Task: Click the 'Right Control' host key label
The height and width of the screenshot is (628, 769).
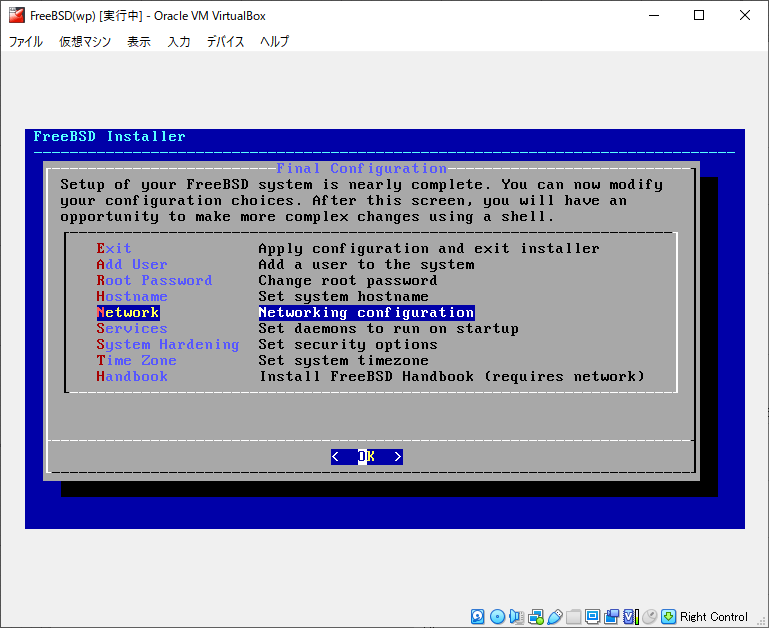Action: point(714,617)
